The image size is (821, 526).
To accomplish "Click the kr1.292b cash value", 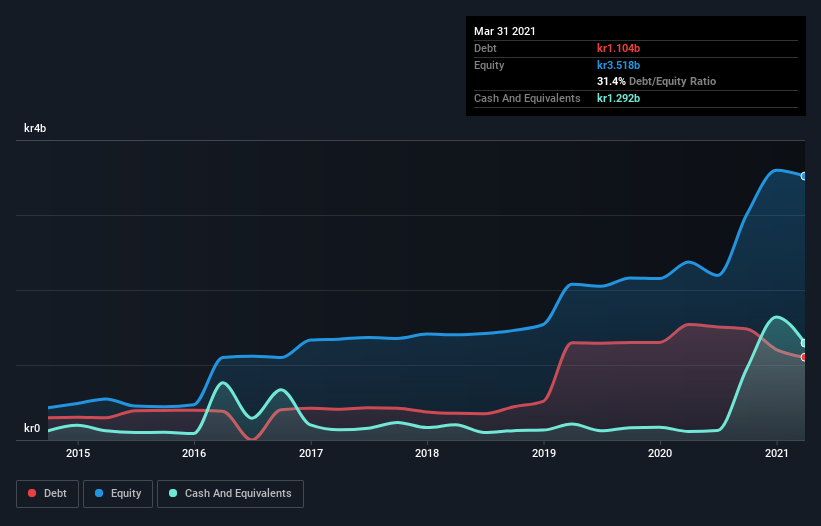I will (618, 98).
